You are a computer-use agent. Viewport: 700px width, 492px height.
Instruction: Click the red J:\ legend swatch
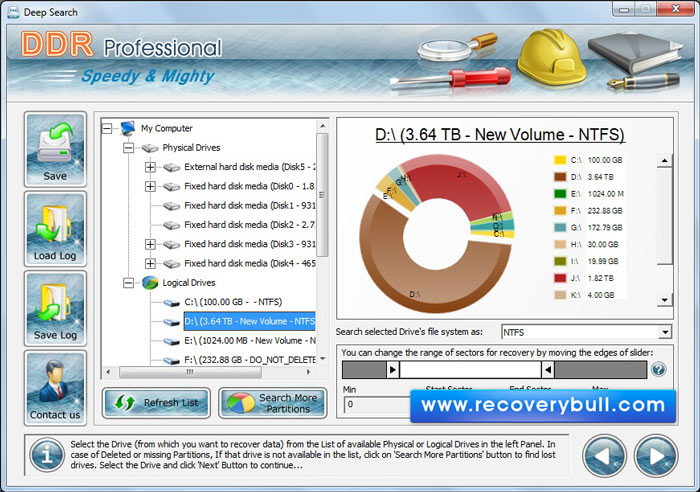[560, 279]
